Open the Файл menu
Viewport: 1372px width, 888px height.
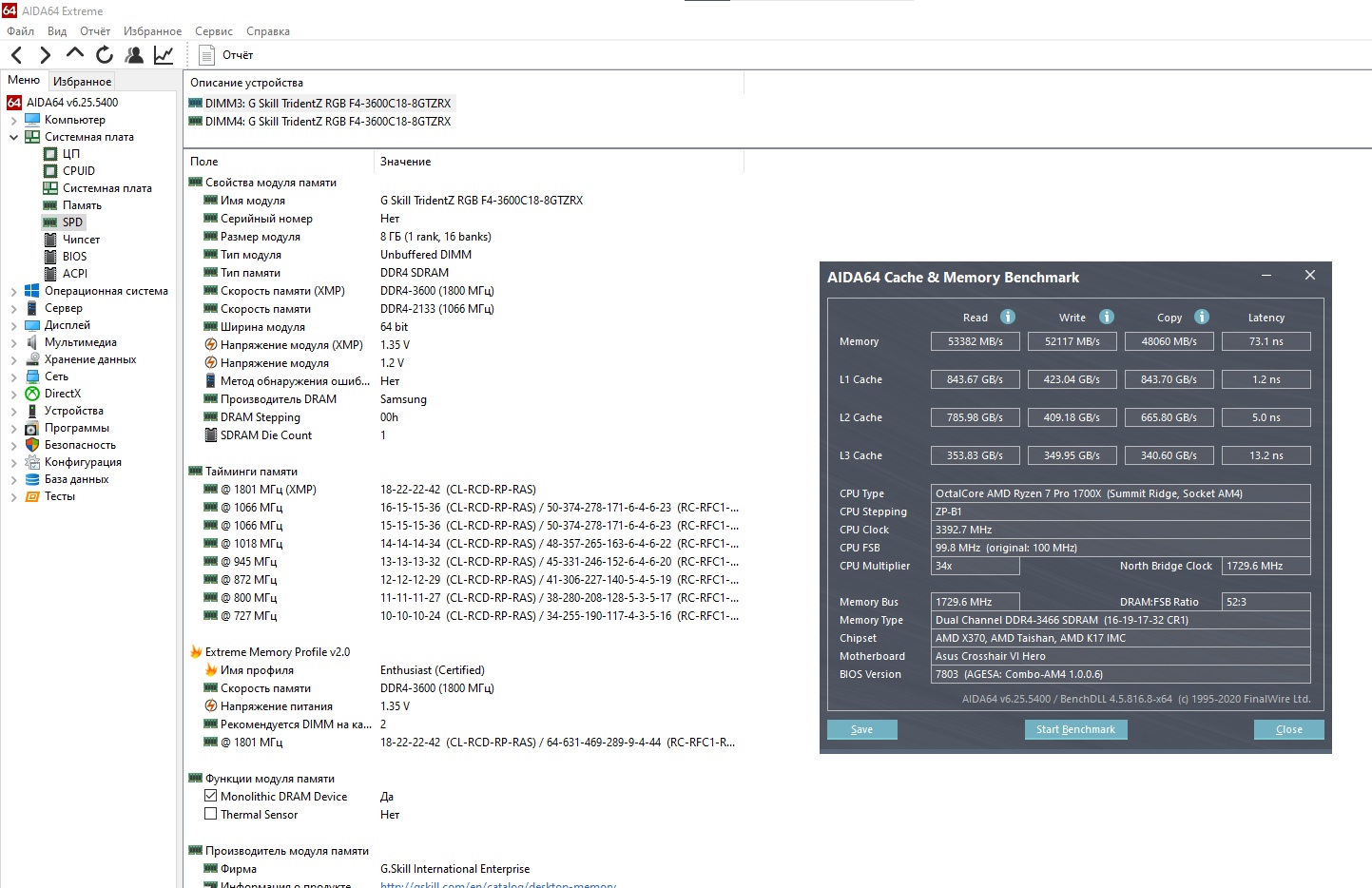click(20, 31)
